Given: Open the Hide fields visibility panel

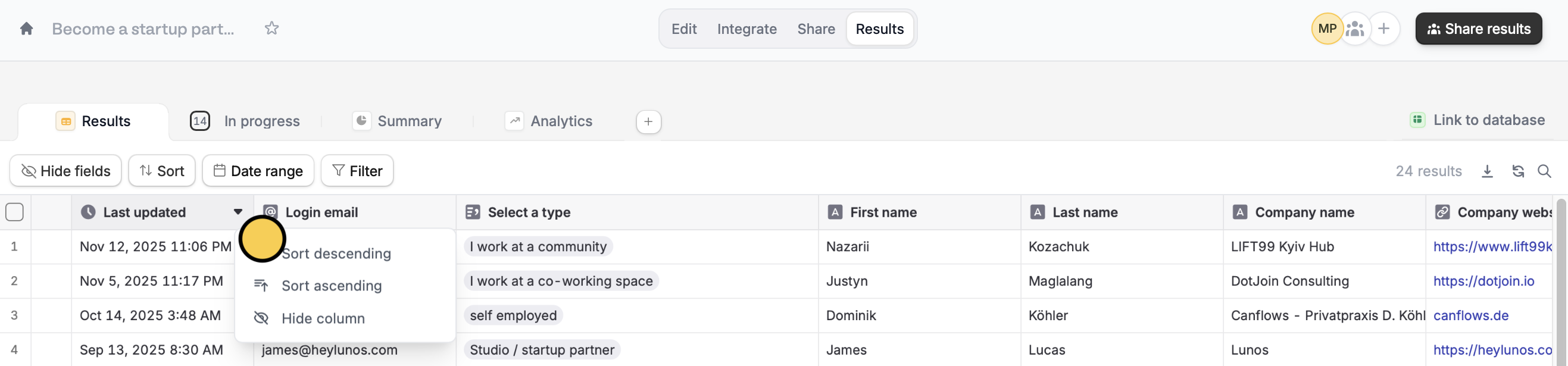Looking at the screenshot, I should coord(65,171).
